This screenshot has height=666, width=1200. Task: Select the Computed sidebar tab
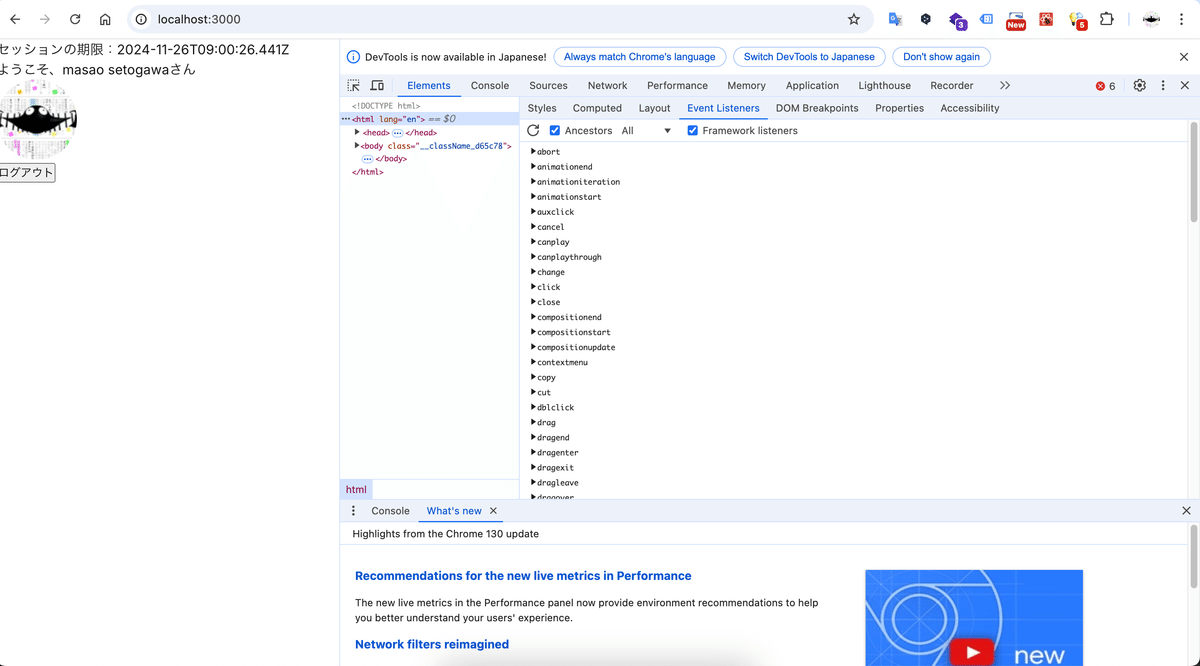(x=597, y=108)
